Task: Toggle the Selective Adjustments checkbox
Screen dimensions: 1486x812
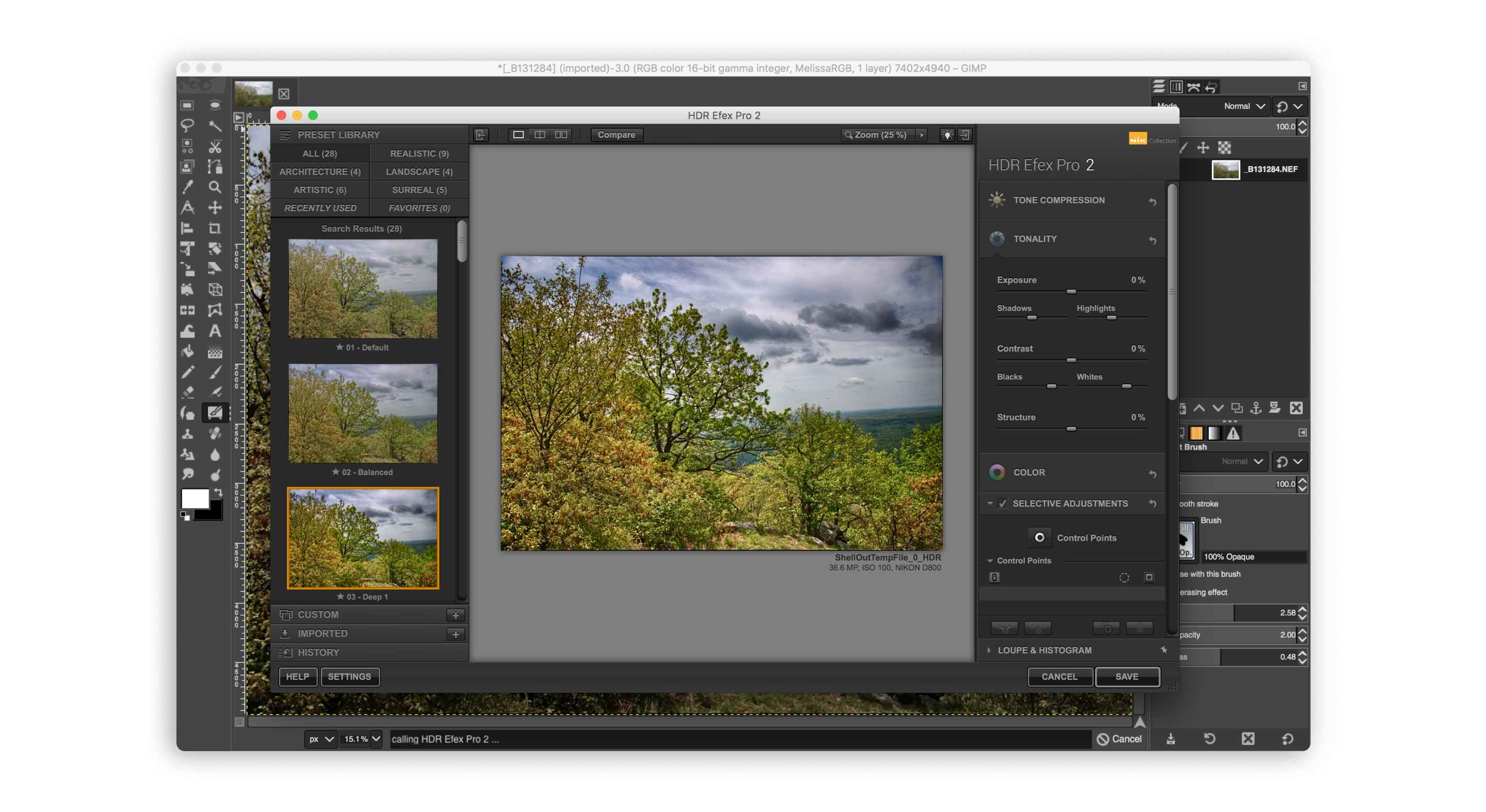Action: [1000, 503]
